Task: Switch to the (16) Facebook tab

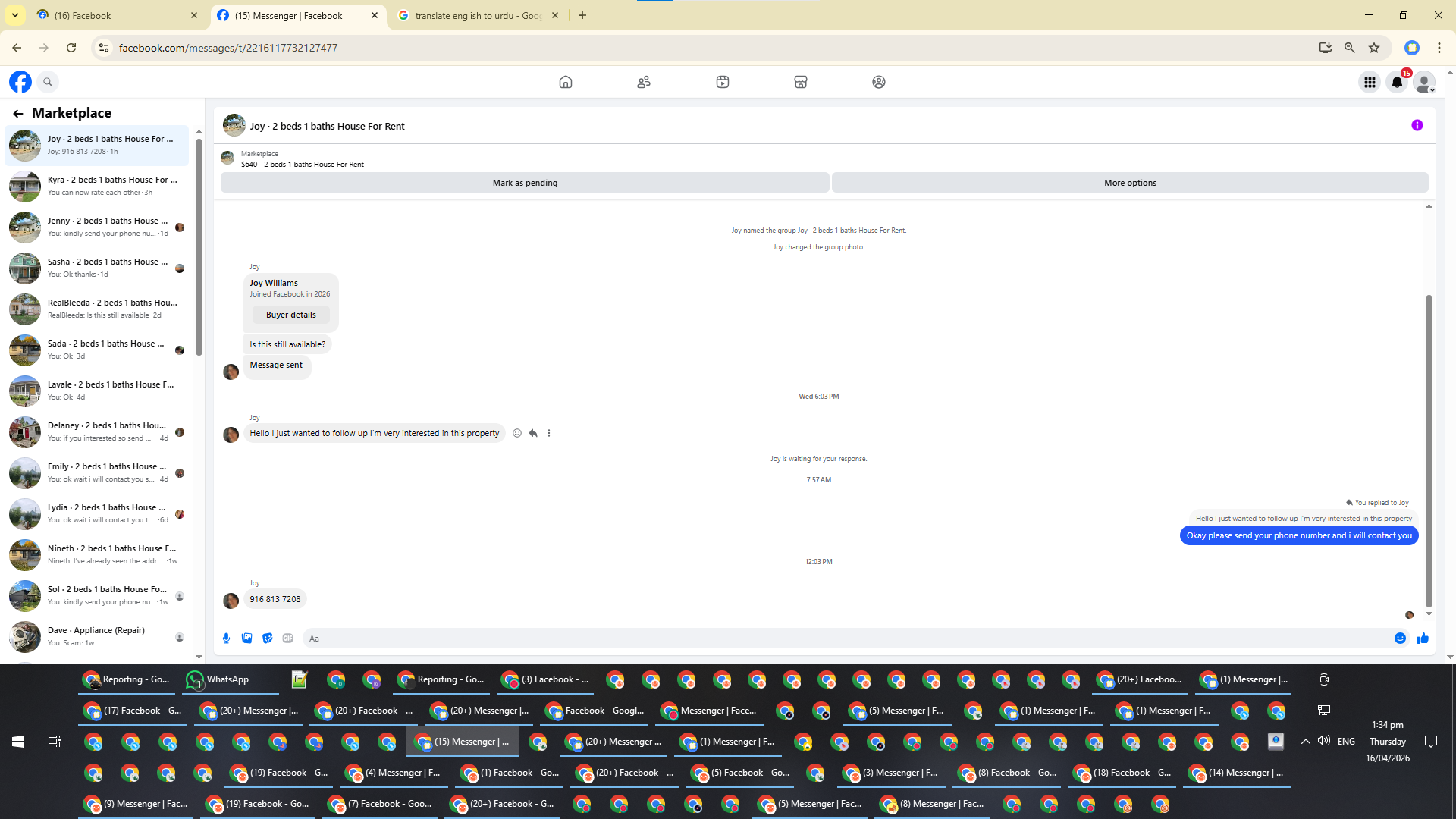Action: point(118,16)
